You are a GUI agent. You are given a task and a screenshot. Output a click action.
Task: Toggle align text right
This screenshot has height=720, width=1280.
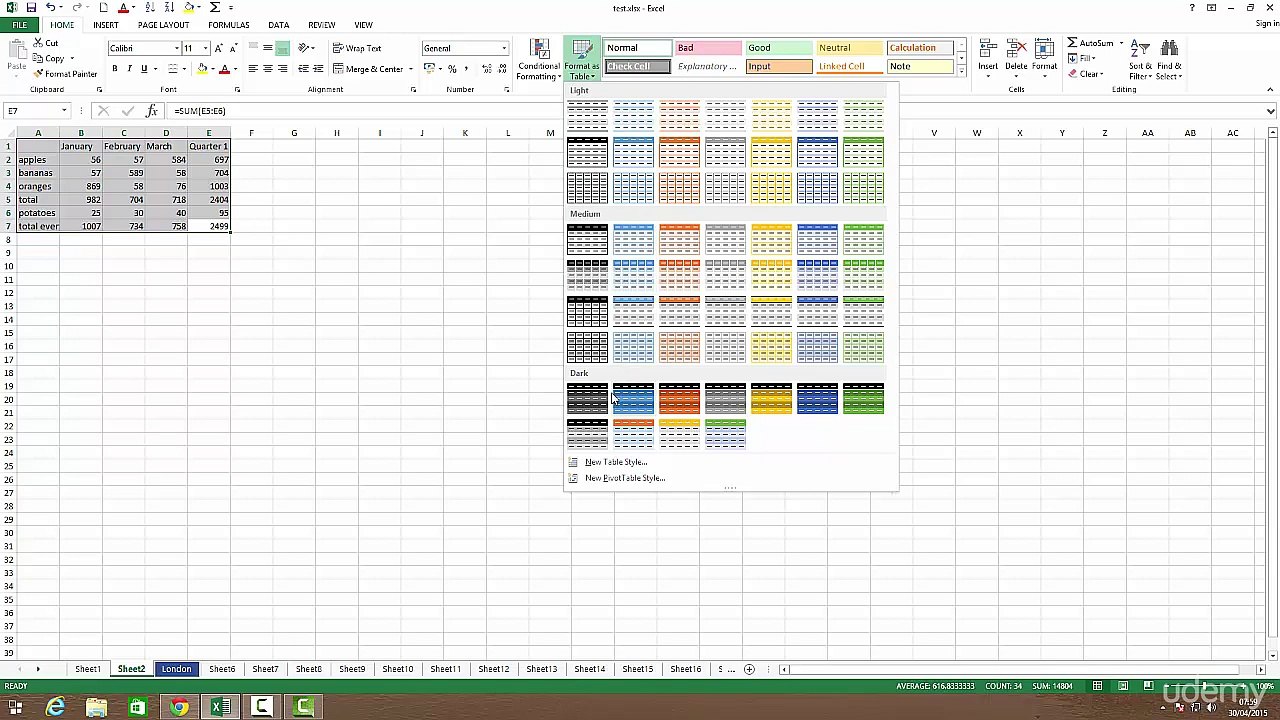tap(282, 69)
